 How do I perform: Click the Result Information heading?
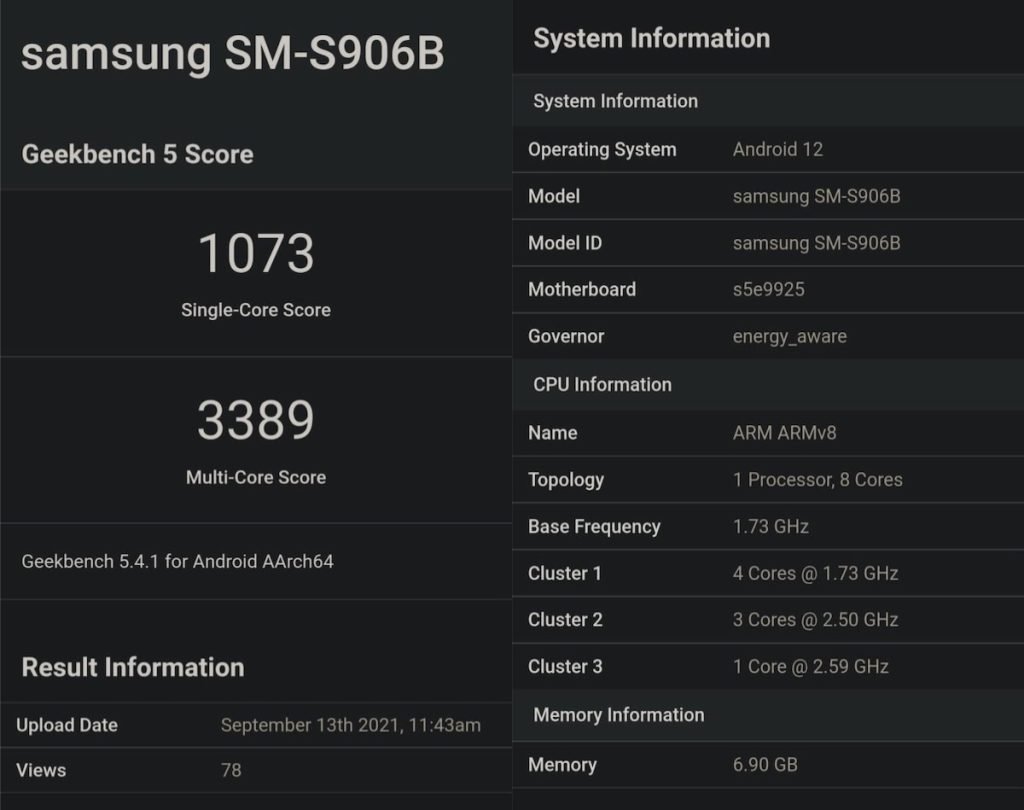point(133,668)
